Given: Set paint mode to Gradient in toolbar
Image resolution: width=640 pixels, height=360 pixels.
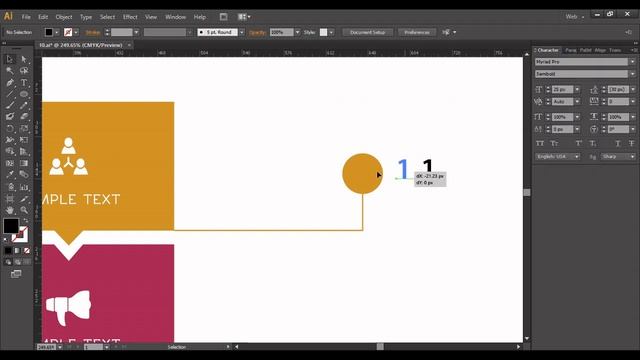Looking at the screenshot, I should pyautogui.click(x=17, y=251).
